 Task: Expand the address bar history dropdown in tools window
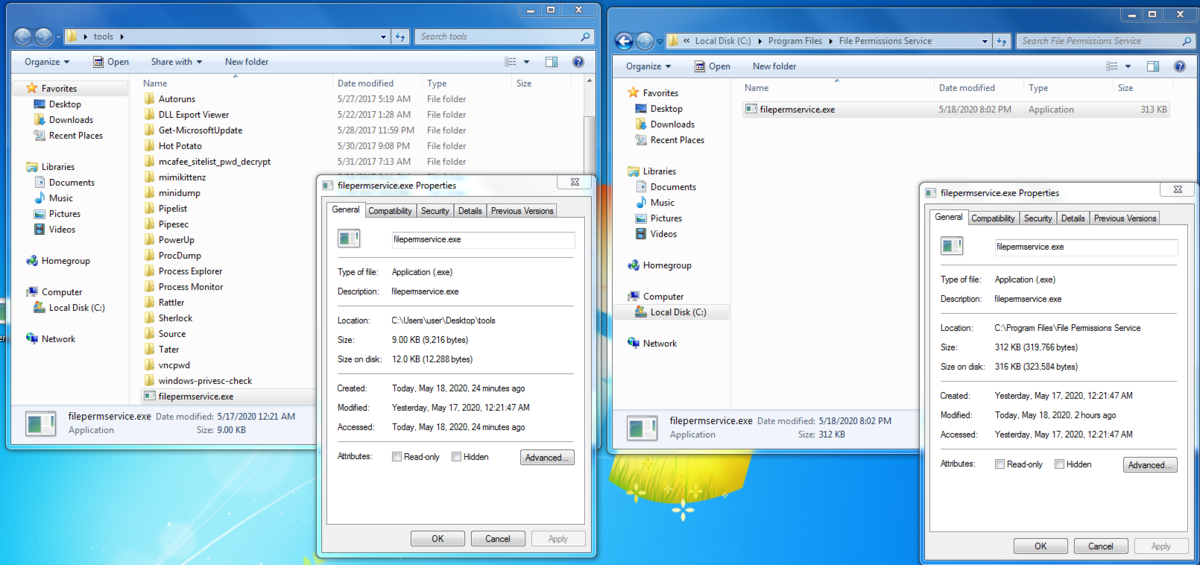[384, 37]
